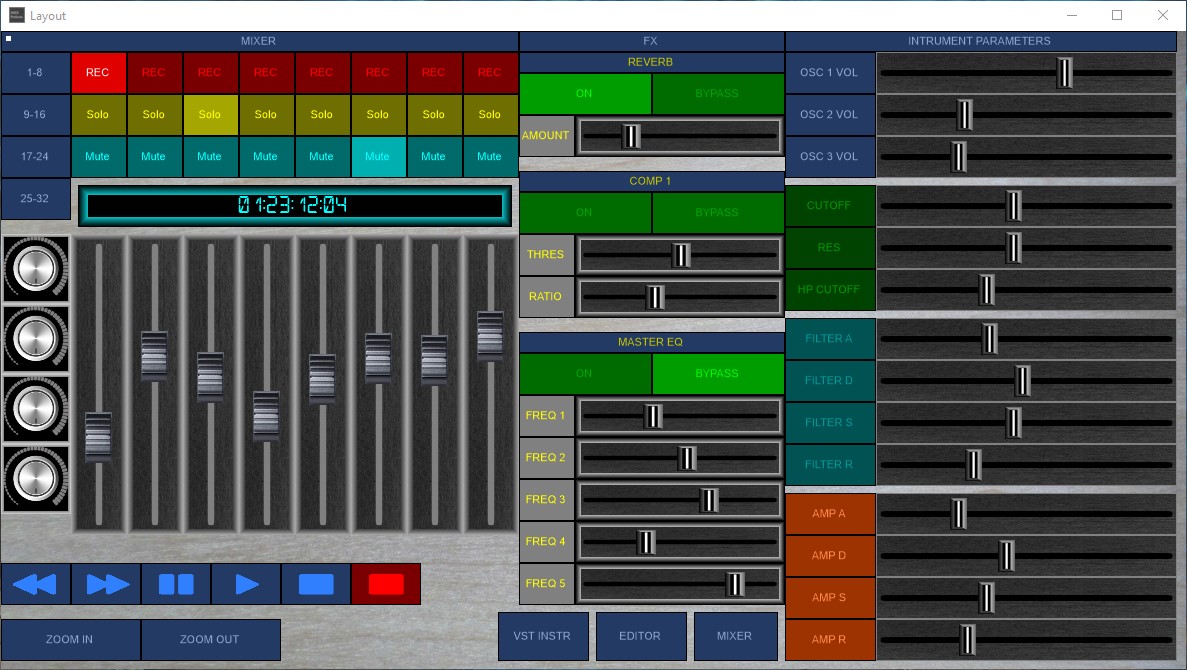Click the play transport button
The image size is (1187, 670).
pyautogui.click(x=246, y=584)
